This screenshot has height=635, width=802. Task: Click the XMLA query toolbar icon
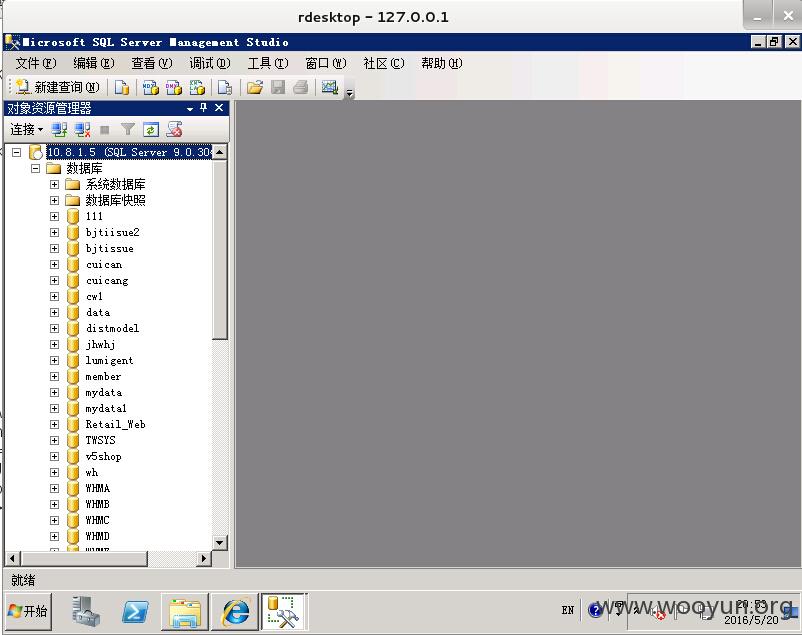197,87
